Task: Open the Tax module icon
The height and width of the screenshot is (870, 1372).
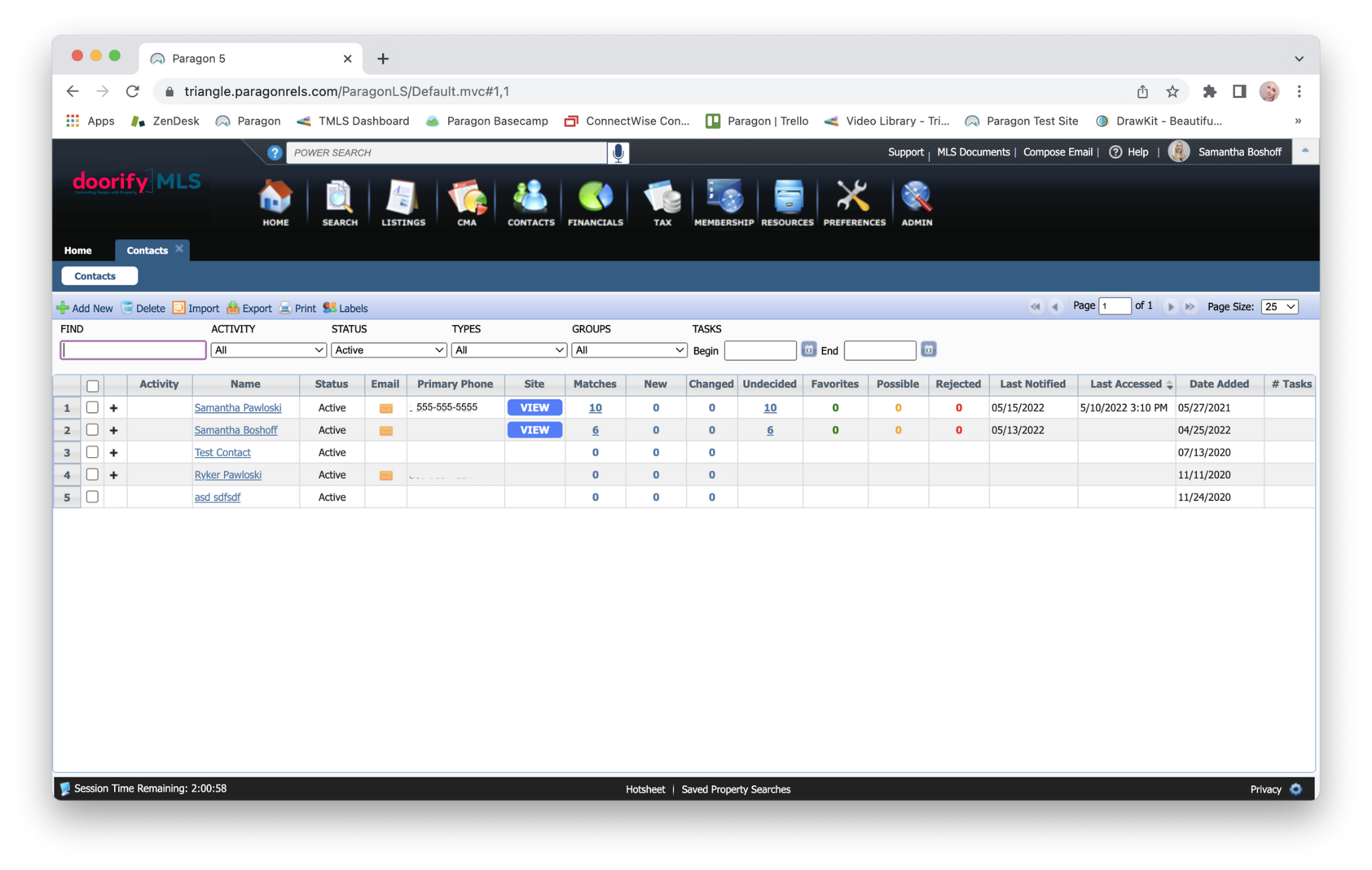Action: coord(662,203)
